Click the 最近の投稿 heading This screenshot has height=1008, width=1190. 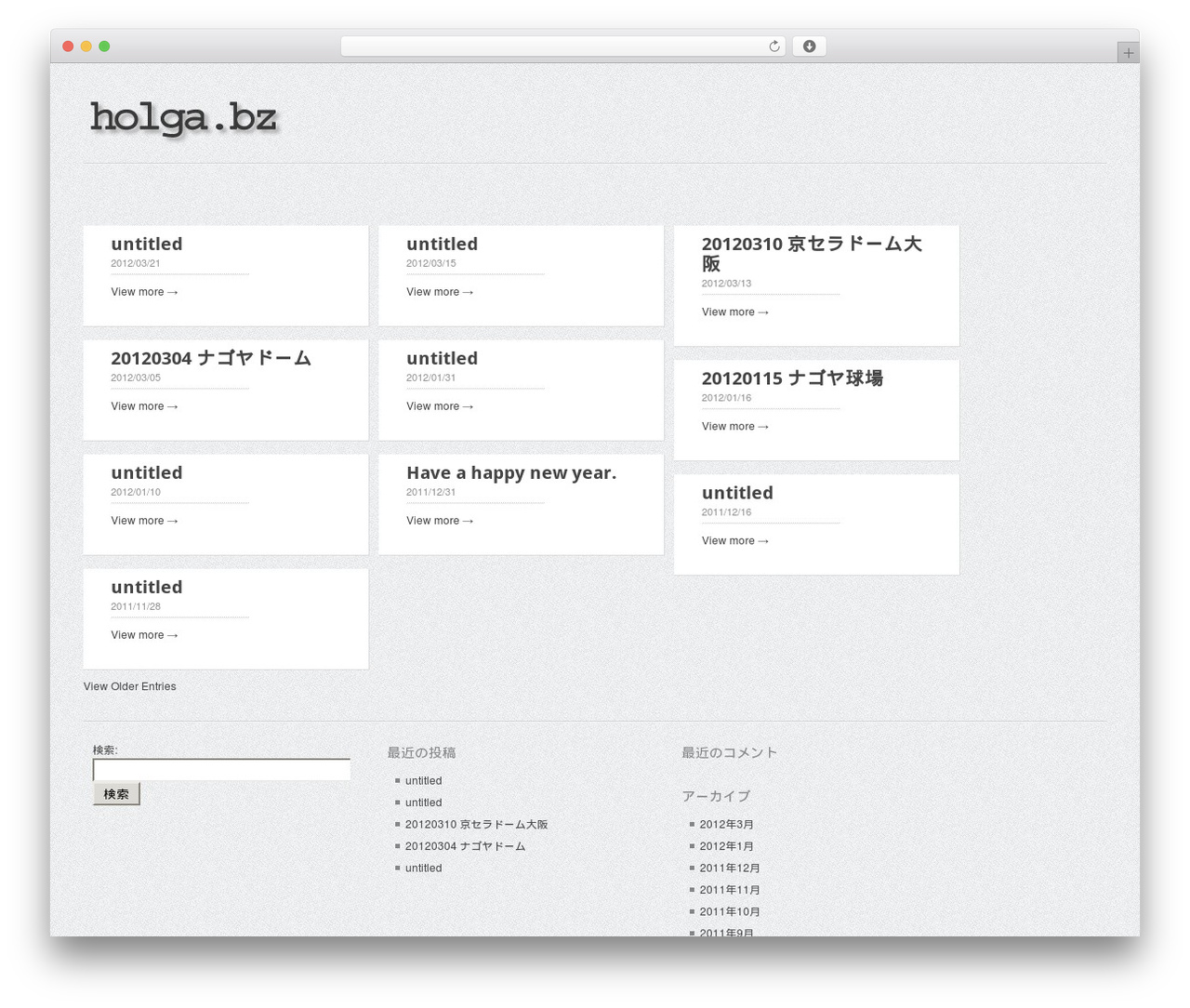[421, 752]
